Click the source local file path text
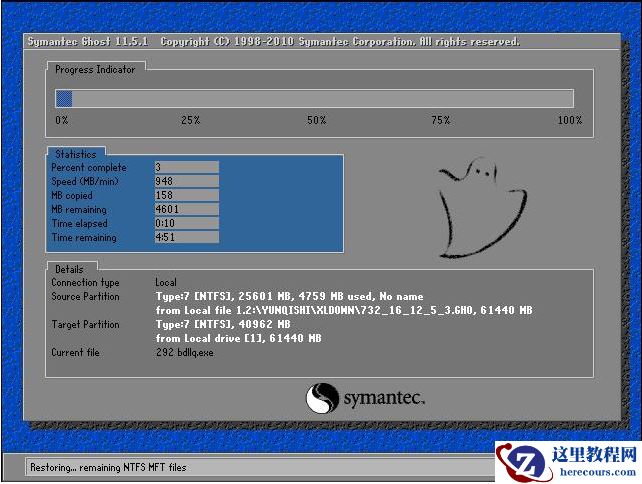This screenshot has height=484, width=642. pyautogui.click(x=343, y=311)
